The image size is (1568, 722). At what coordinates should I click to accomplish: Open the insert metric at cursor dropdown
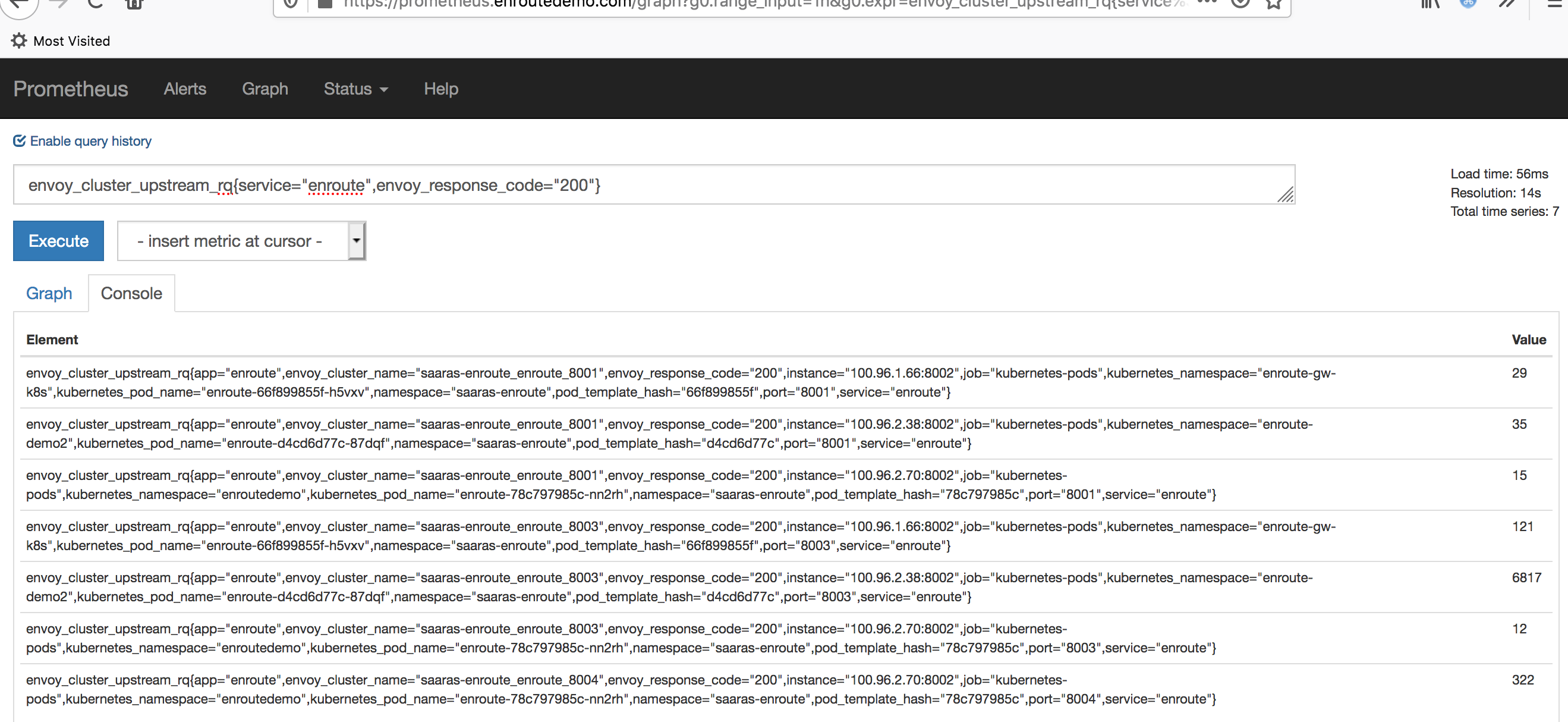241,241
